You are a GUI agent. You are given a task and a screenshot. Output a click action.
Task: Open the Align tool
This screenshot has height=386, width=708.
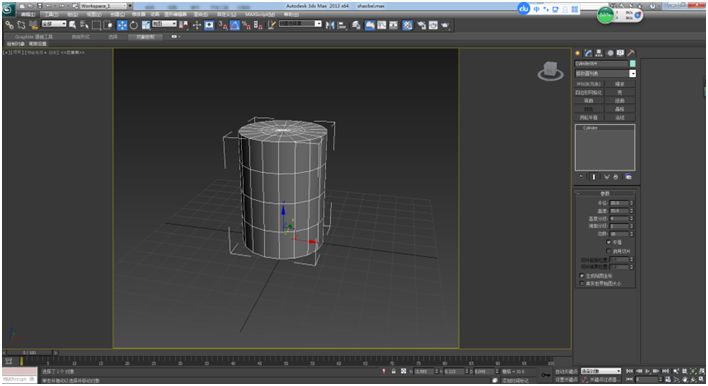[343, 25]
